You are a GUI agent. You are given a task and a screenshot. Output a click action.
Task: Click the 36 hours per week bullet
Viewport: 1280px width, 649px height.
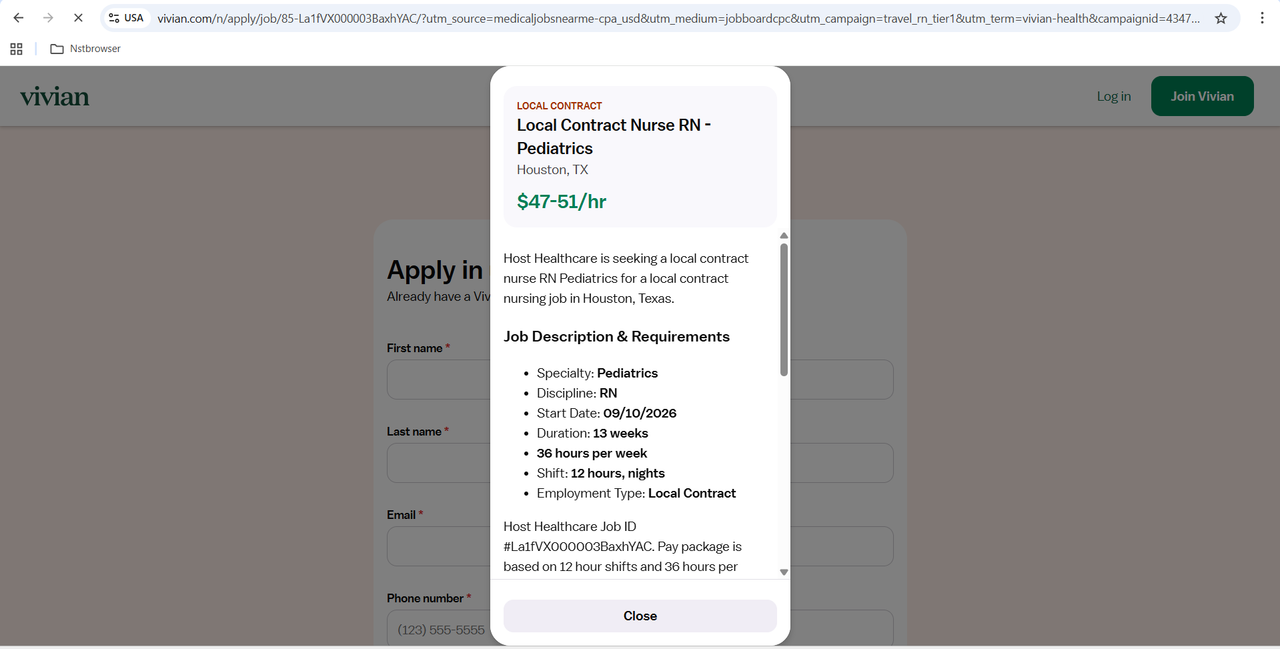(x=592, y=453)
